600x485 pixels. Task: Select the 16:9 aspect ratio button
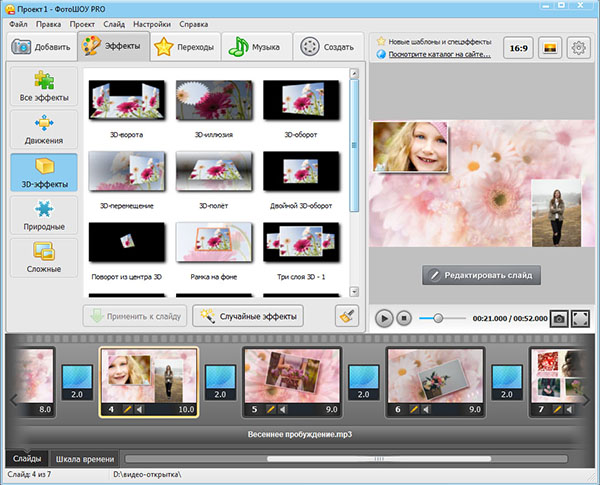tap(517, 47)
